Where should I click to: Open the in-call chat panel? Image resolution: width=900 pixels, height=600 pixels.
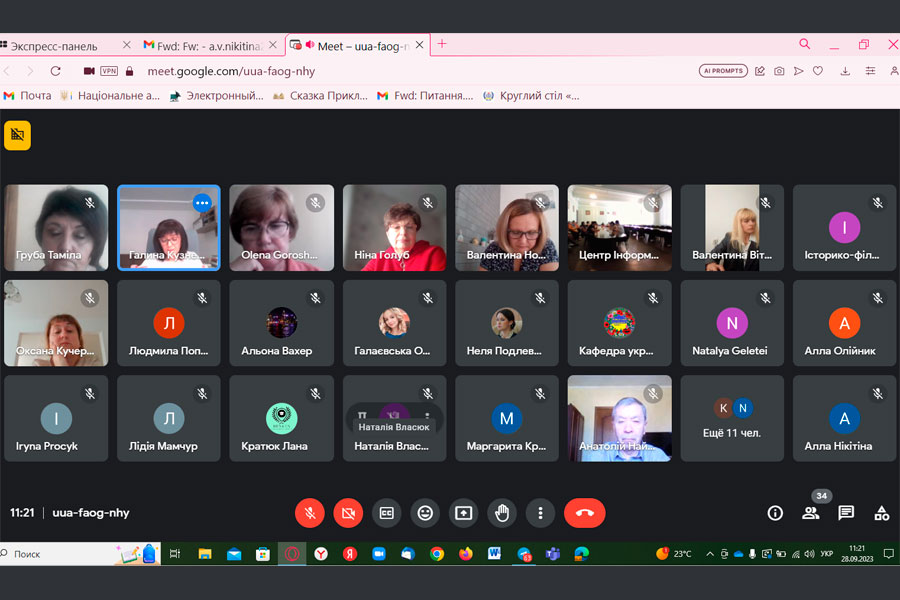[846, 513]
